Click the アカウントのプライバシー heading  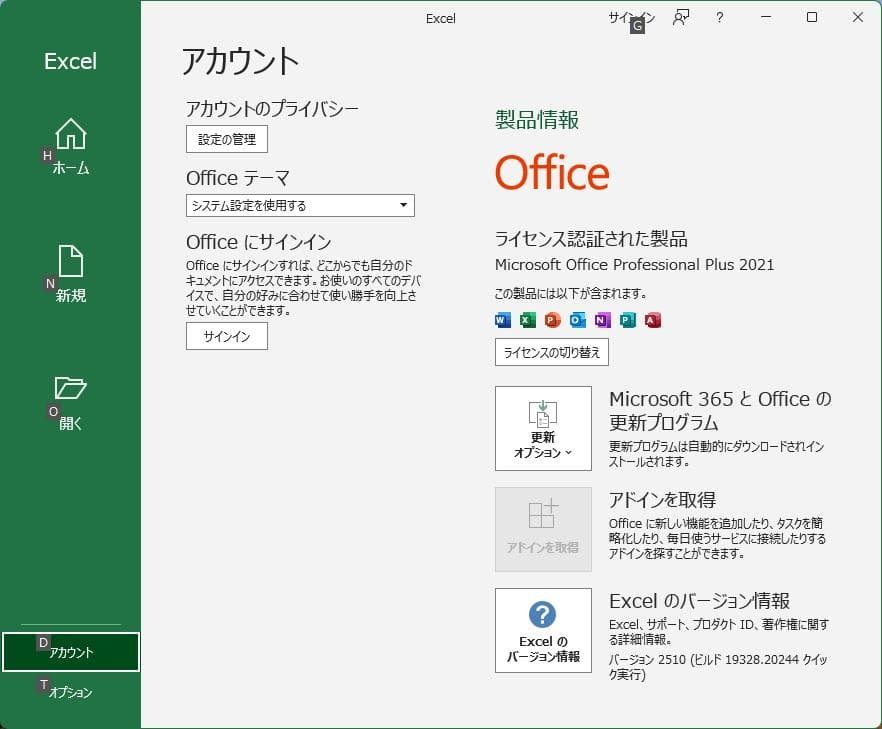[x=272, y=109]
